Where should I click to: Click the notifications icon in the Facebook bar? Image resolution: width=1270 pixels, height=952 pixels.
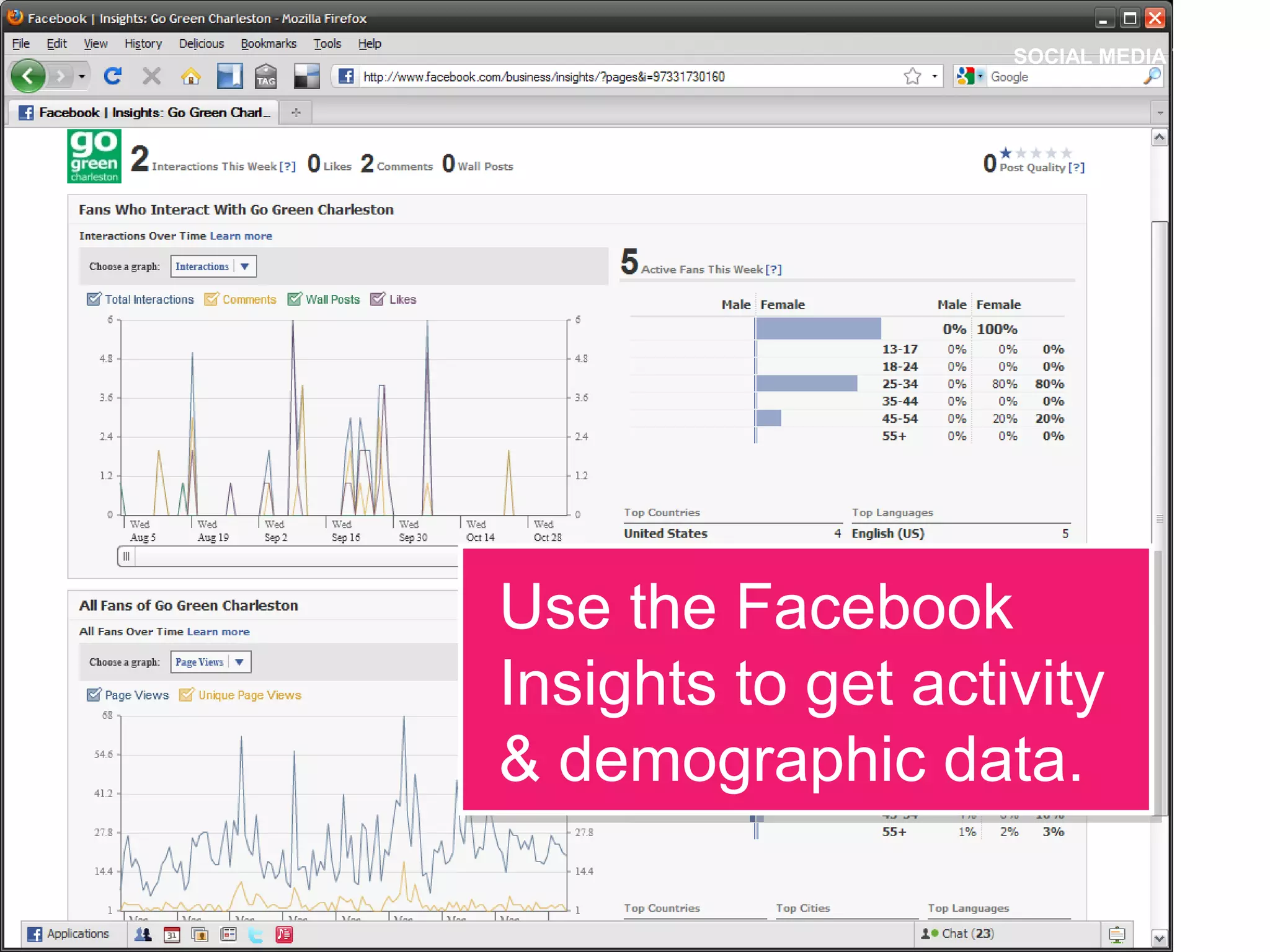coord(1117,934)
